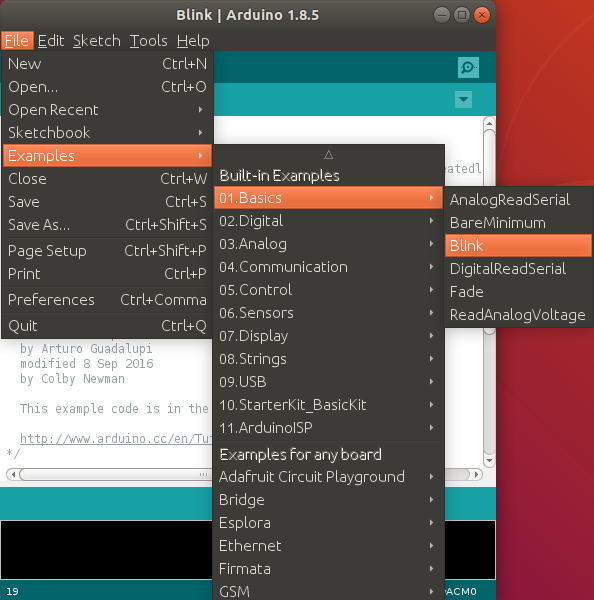This screenshot has width=594, height=600.
Task: Open Page Setup from the menu
Action: [x=107, y=251]
